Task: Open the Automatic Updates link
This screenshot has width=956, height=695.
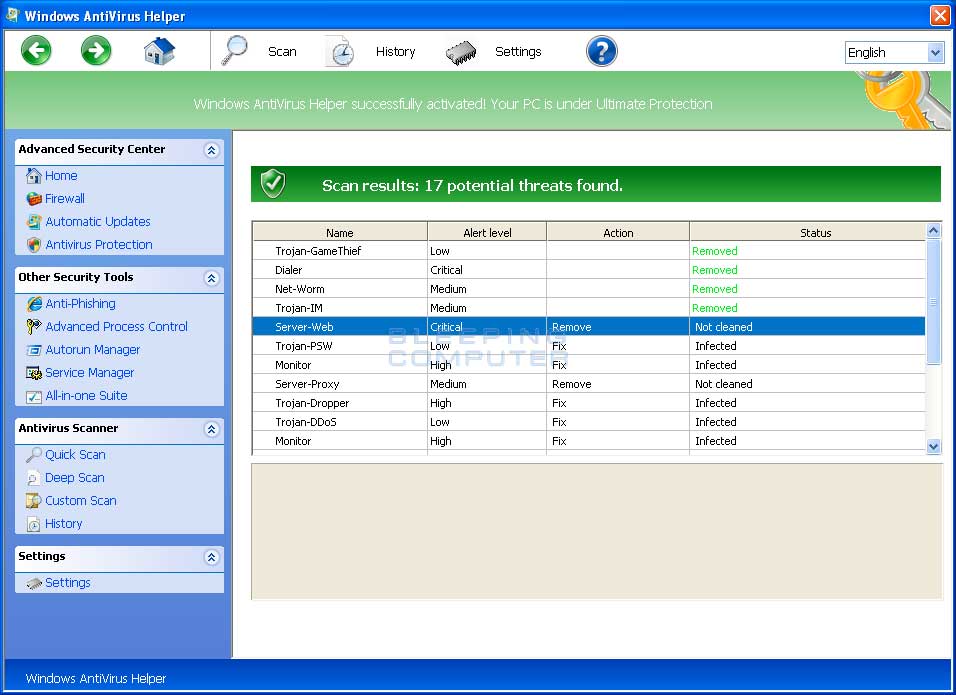Action: click(x=98, y=222)
